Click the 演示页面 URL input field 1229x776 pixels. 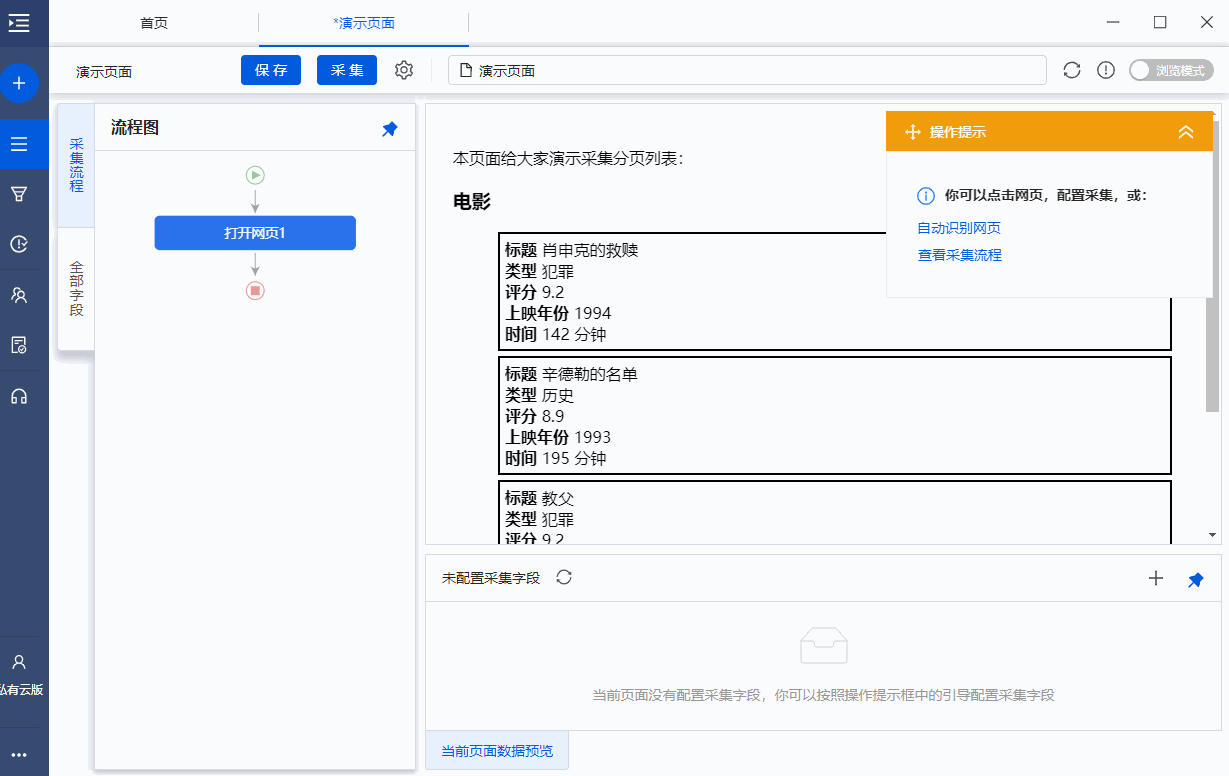point(747,70)
